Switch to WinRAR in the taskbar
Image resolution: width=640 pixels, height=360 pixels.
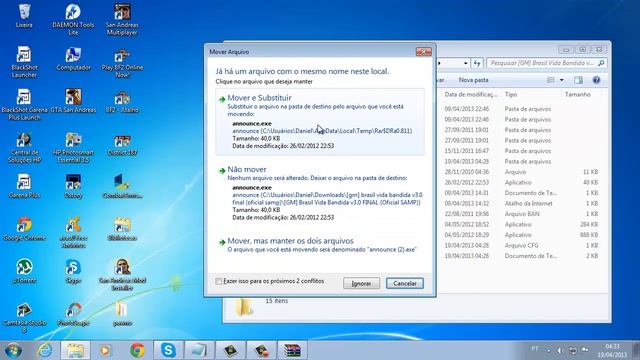(x=292, y=350)
